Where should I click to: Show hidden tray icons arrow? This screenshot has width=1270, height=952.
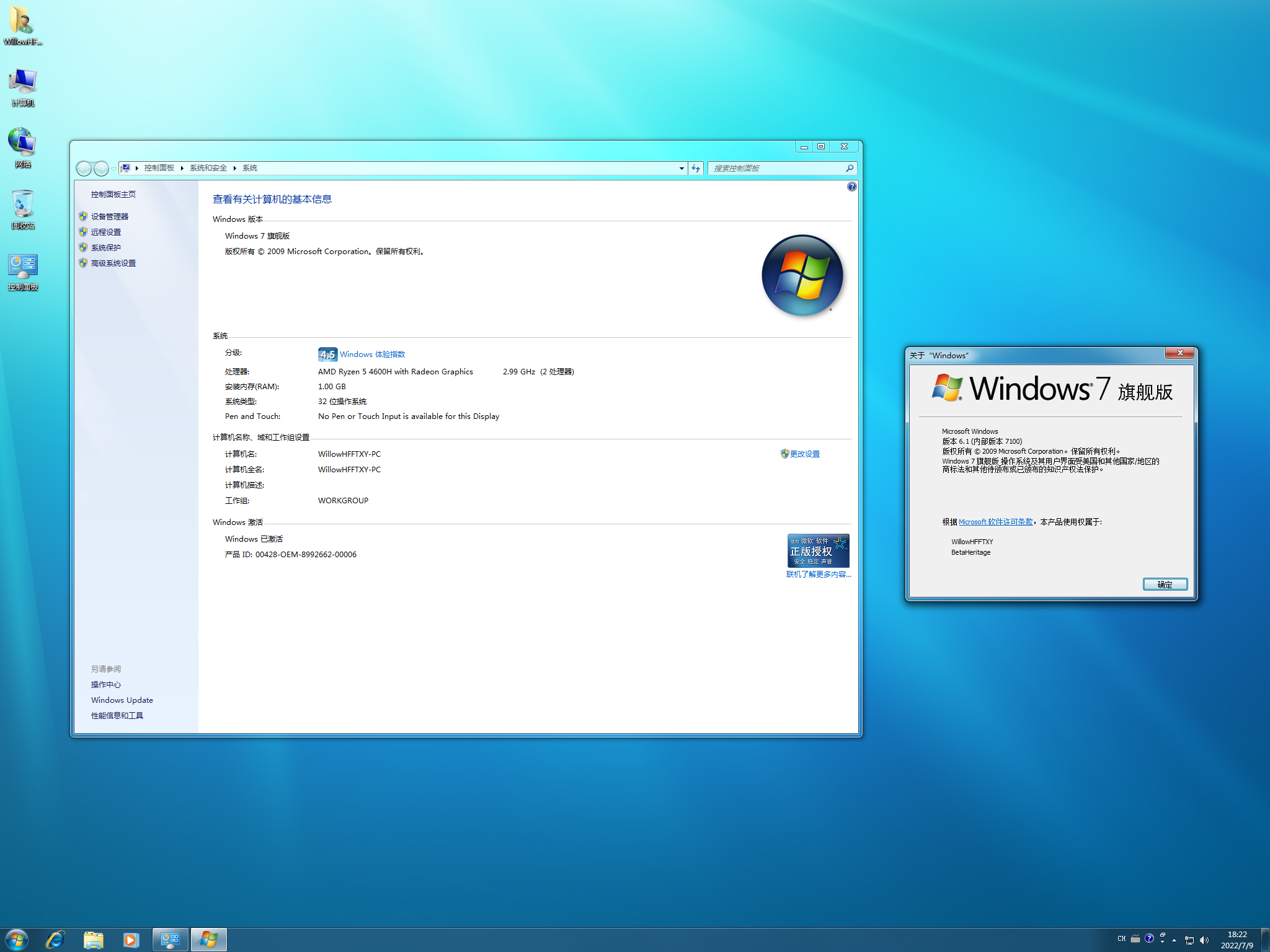point(1174,940)
